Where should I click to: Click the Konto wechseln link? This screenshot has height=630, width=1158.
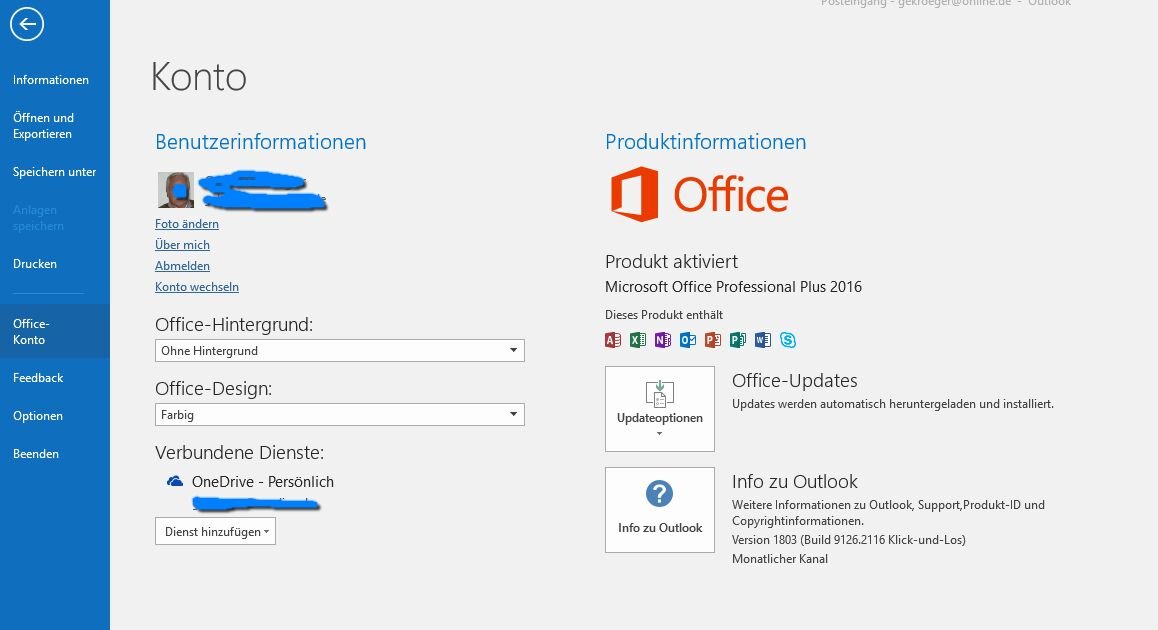(196, 287)
